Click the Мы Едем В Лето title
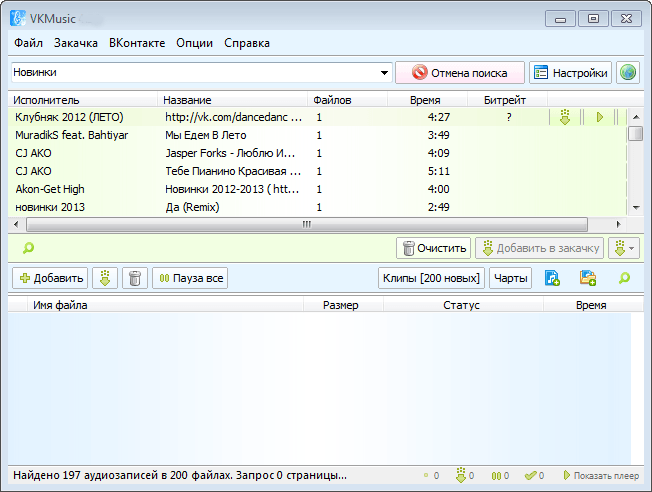Viewport: 652px width, 492px height. pyautogui.click(x=206, y=135)
